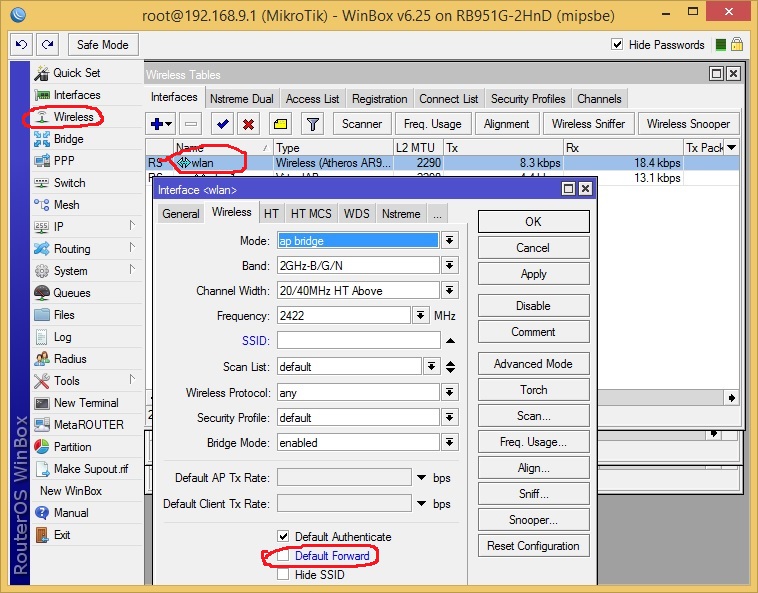Image resolution: width=758 pixels, height=593 pixels.
Task: Switch to the WDS tab
Action: 356,214
